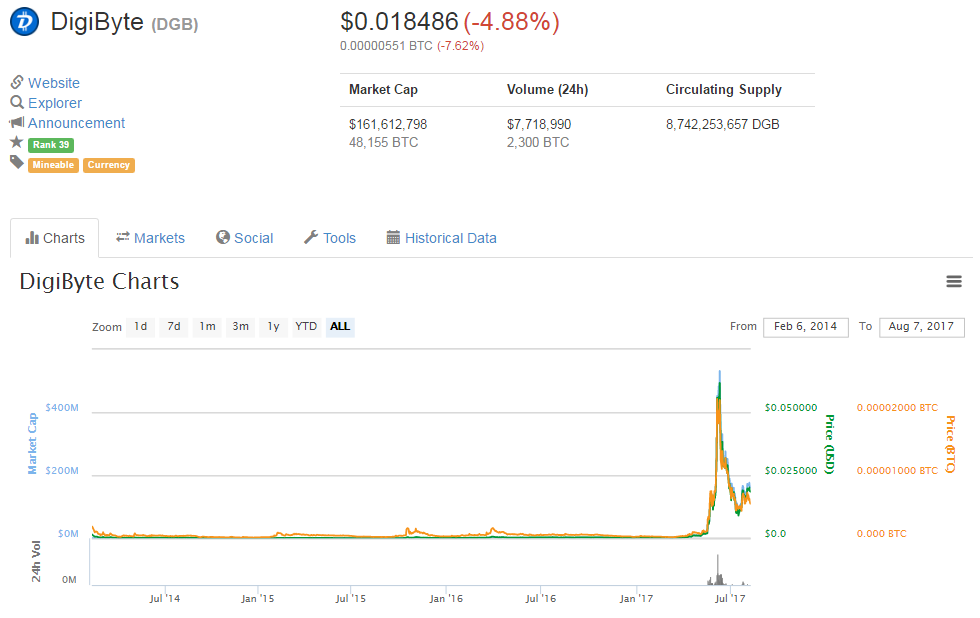Click the Mineable tag
980x618 pixels.
tap(53, 165)
